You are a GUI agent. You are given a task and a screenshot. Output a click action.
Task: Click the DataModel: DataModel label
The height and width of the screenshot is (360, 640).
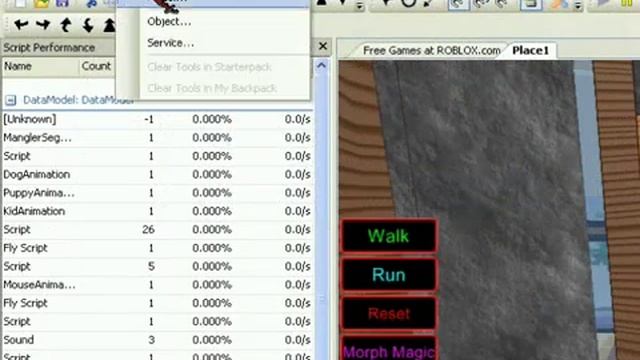(x=78, y=100)
